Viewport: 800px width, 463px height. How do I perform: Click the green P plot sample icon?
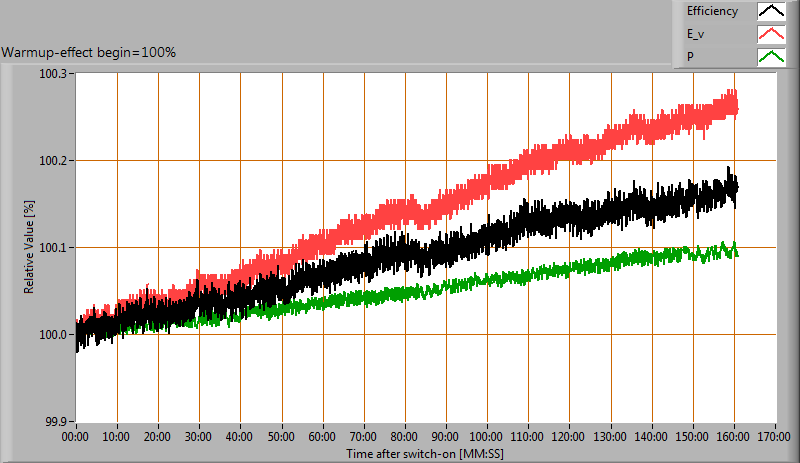[770, 57]
